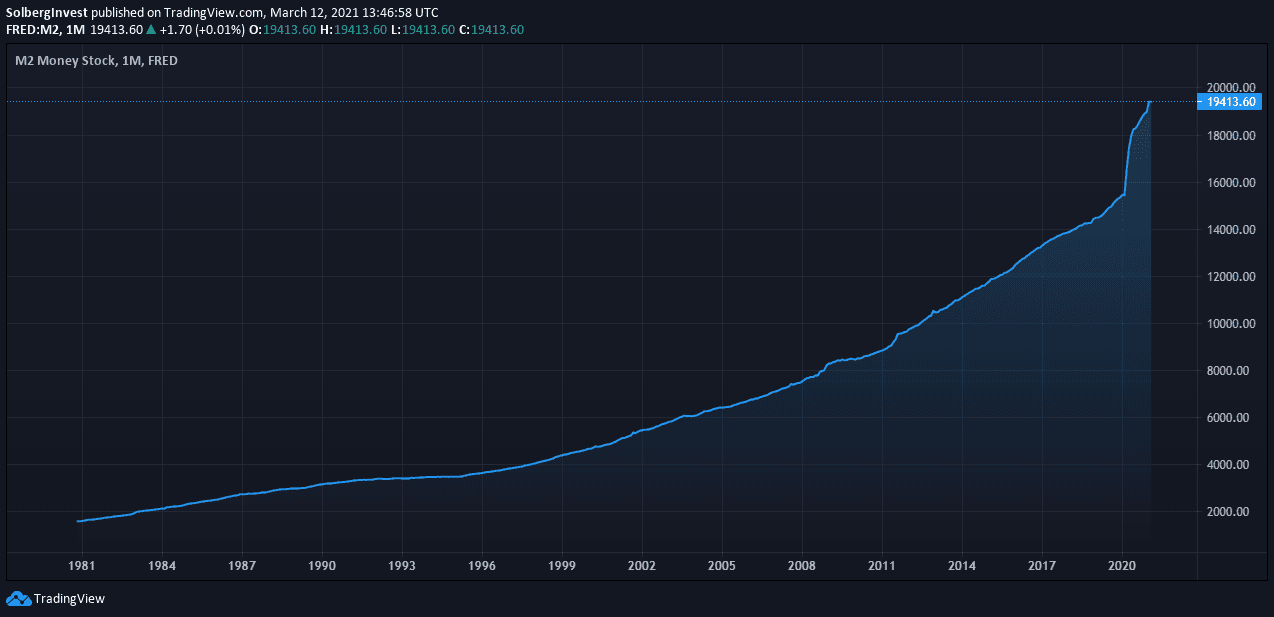The image size is (1274, 617).
Task: Click the 1993 year on time axis
Action: [x=402, y=566]
